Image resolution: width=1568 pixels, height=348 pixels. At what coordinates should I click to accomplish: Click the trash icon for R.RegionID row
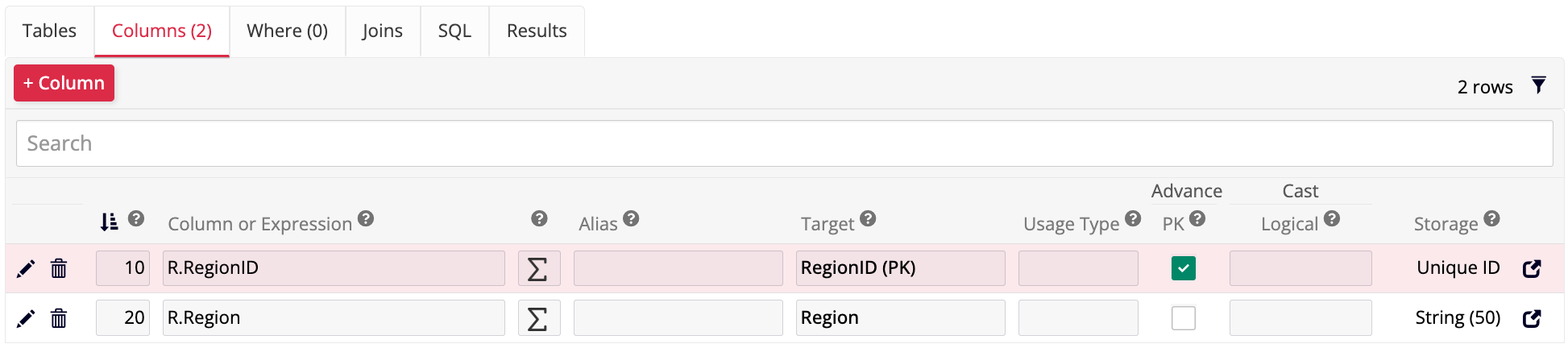[59, 268]
